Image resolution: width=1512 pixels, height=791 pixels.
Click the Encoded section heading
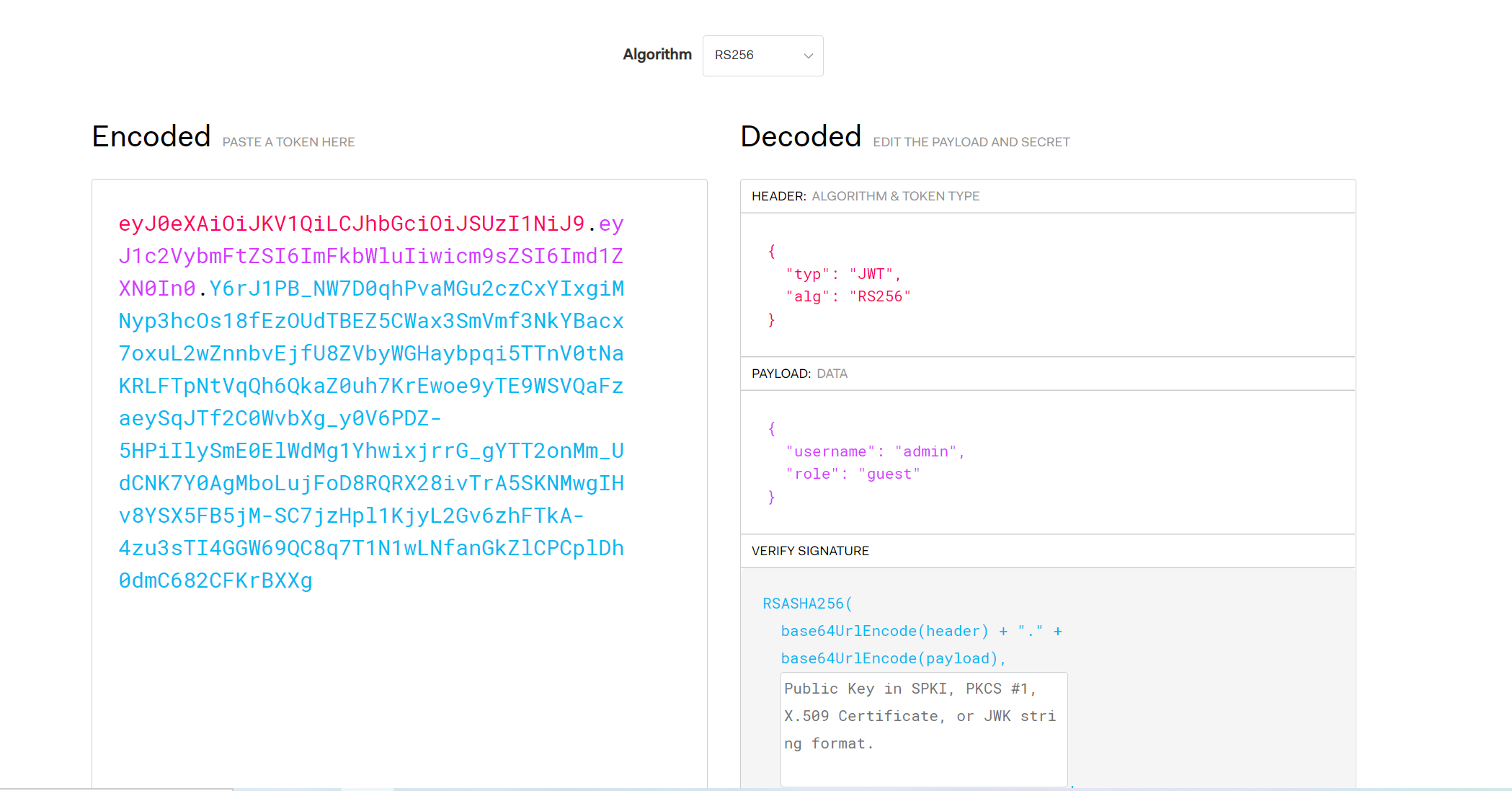151,136
